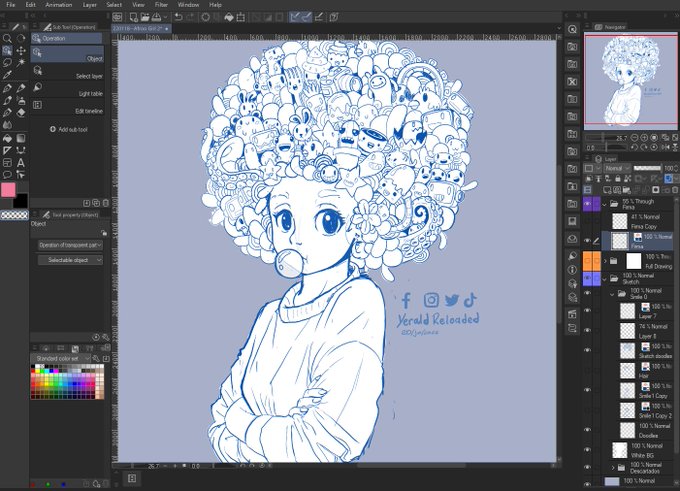The height and width of the screenshot is (491, 680).
Task: Click the Redo arrow in command bar
Action: [190, 17]
